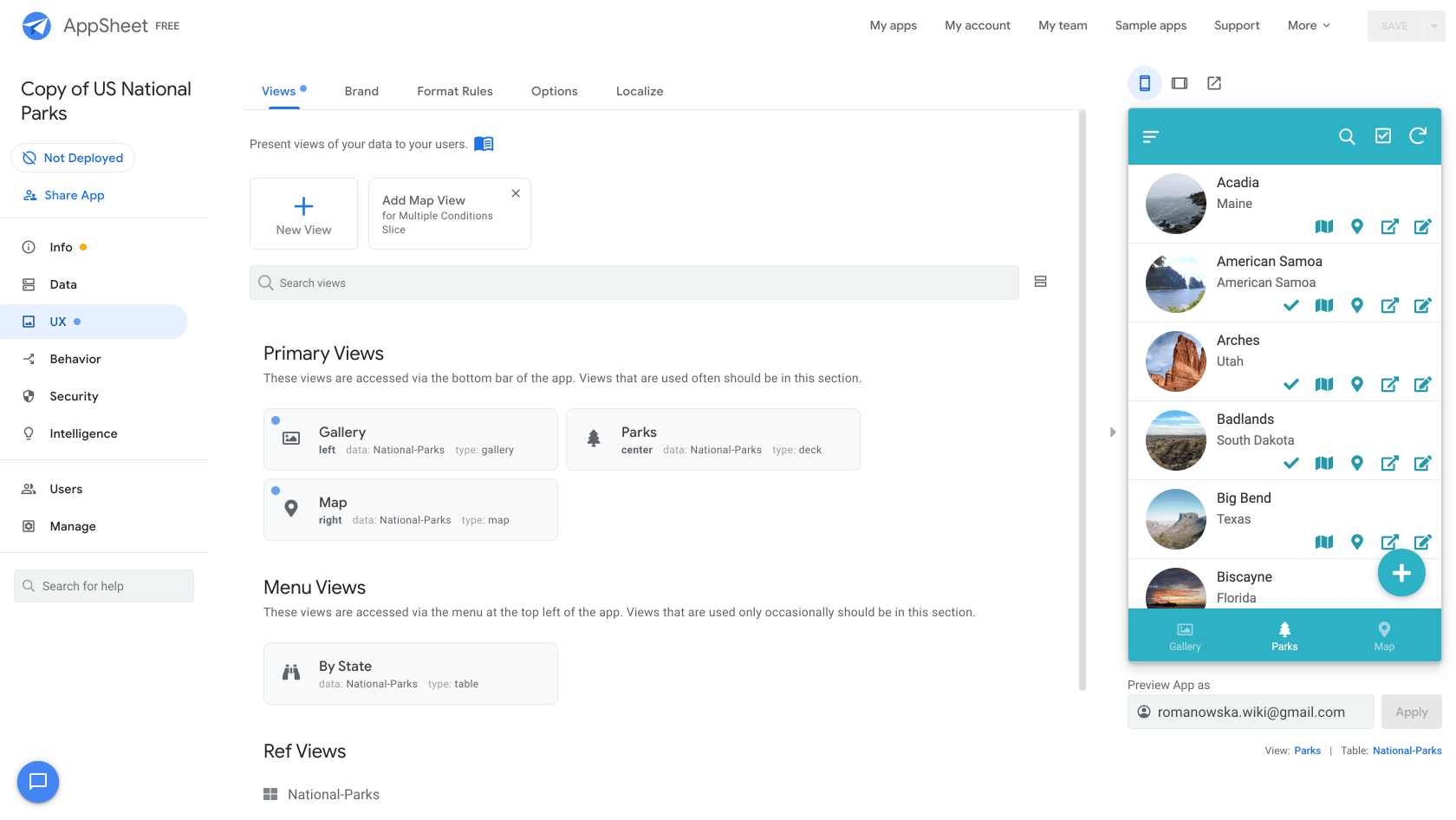Viewport: 1456px width, 820px height.
Task: Click the Not Deployed status button
Action: coord(73,158)
